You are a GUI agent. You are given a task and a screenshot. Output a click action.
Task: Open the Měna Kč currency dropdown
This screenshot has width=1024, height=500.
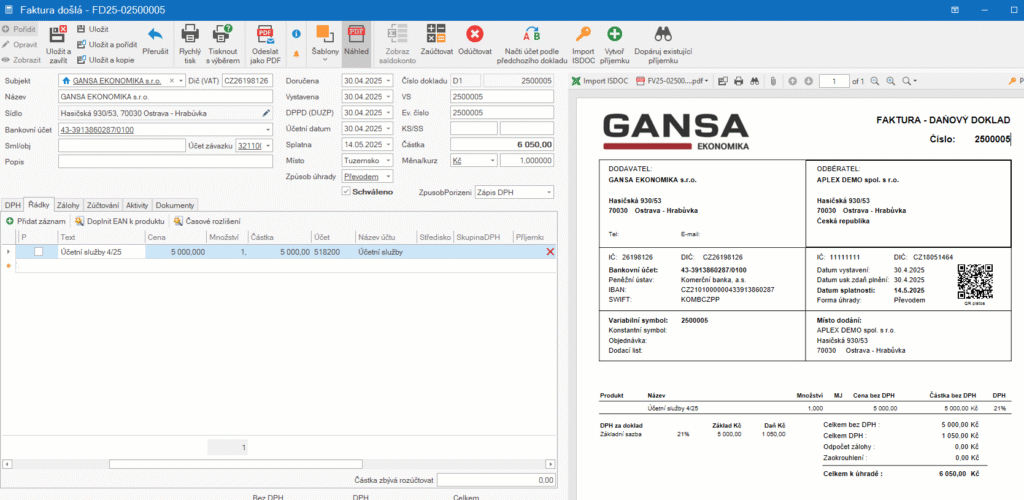coord(492,160)
